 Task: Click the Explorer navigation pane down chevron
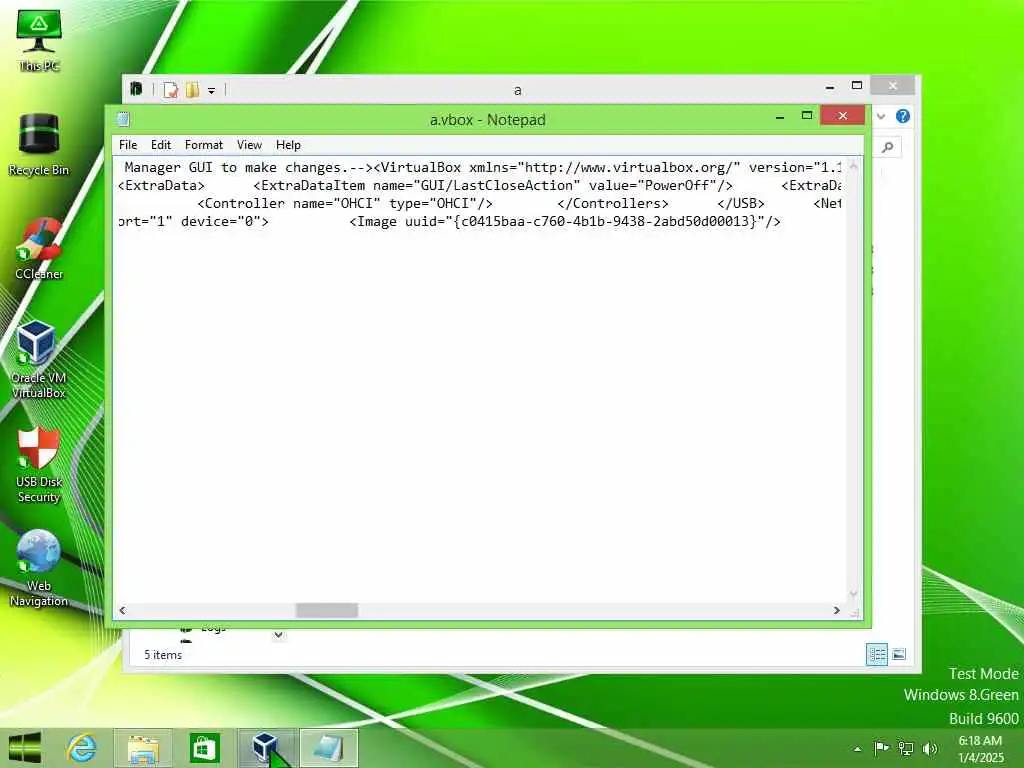278,634
